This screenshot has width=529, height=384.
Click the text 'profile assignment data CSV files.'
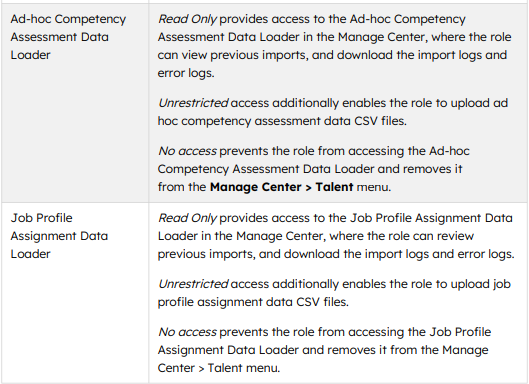point(253,302)
